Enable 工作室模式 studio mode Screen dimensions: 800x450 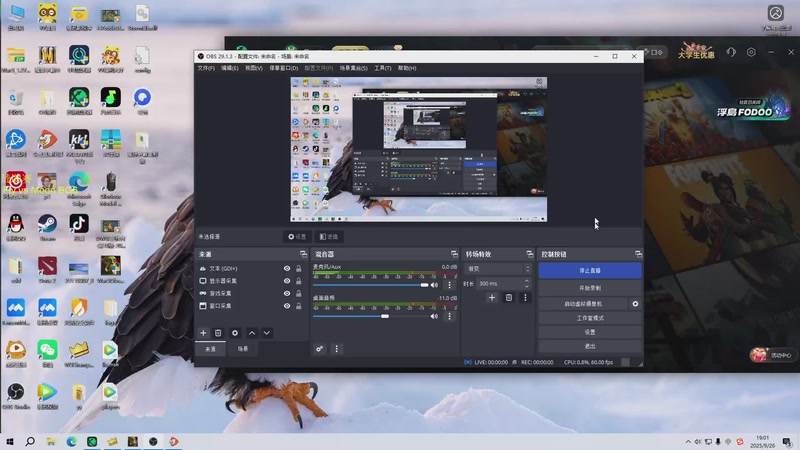pyautogui.click(x=590, y=318)
